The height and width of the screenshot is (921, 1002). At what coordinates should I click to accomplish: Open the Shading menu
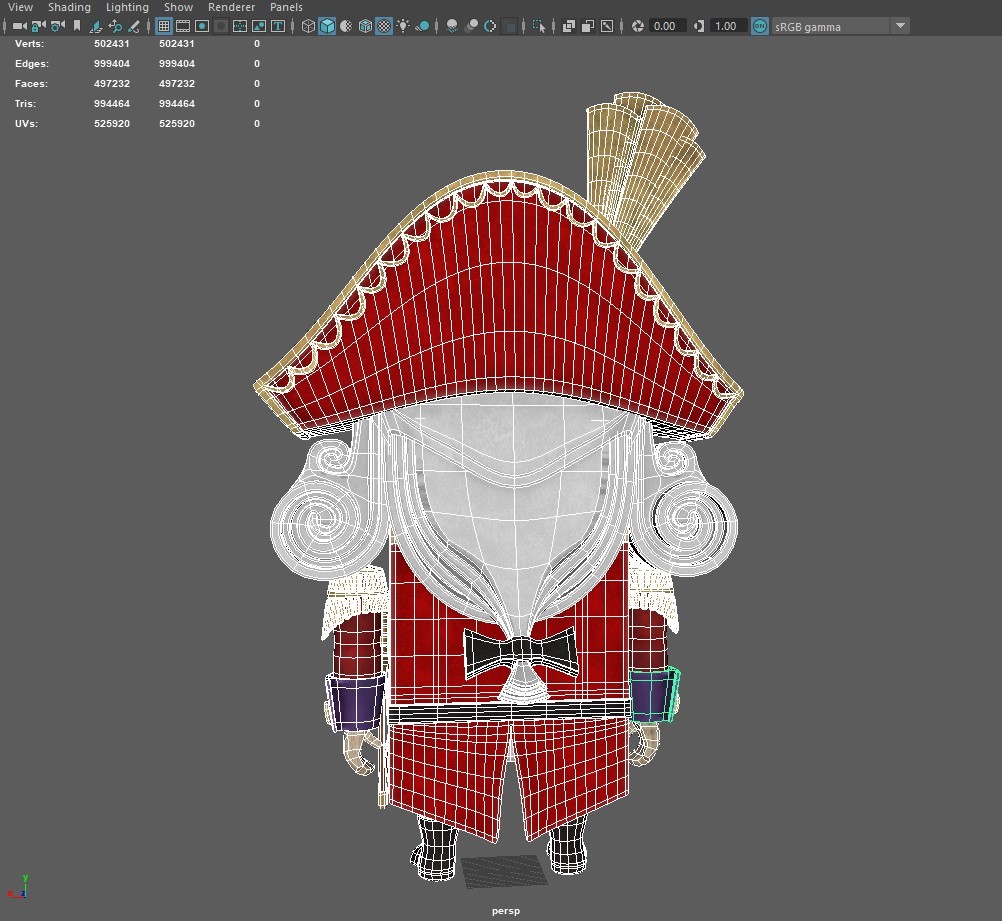tap(69, 7)
